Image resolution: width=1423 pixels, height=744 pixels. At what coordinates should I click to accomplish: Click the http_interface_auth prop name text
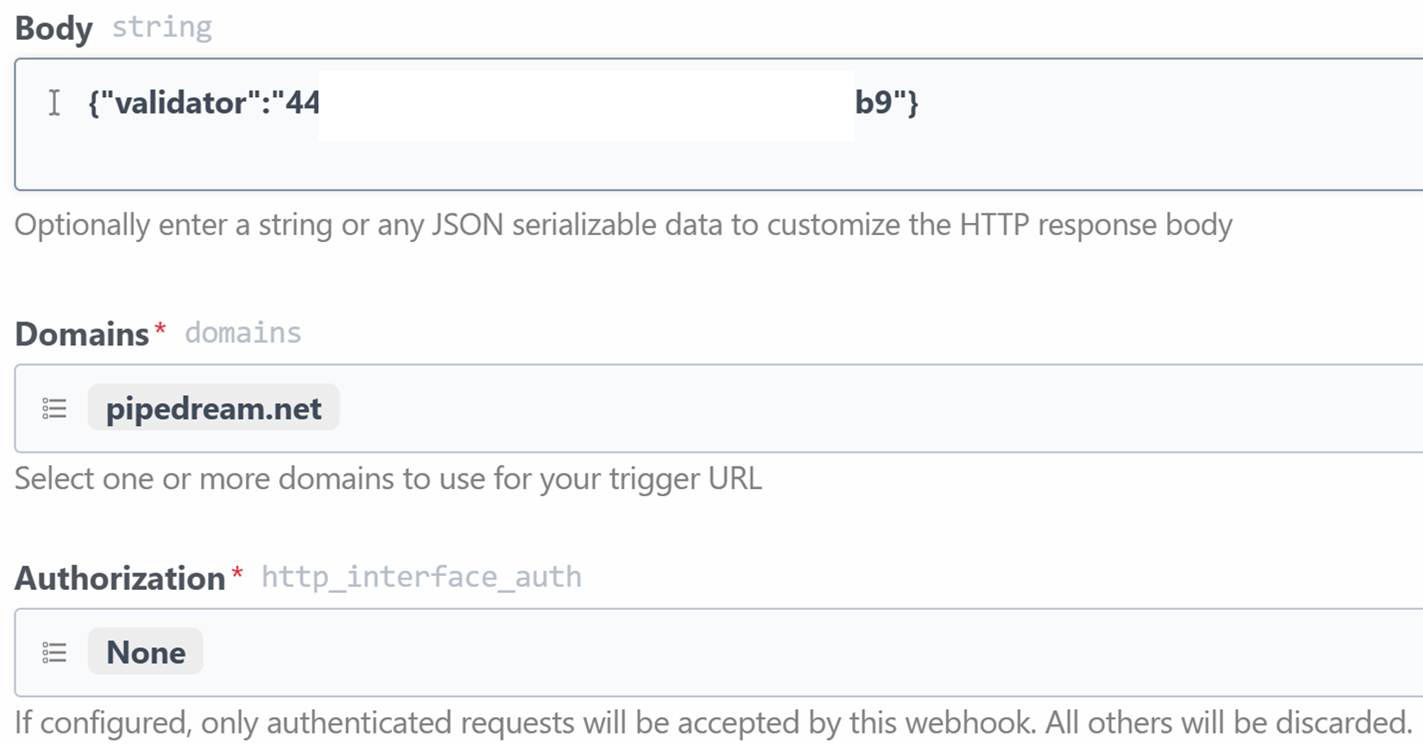[421, 576]
